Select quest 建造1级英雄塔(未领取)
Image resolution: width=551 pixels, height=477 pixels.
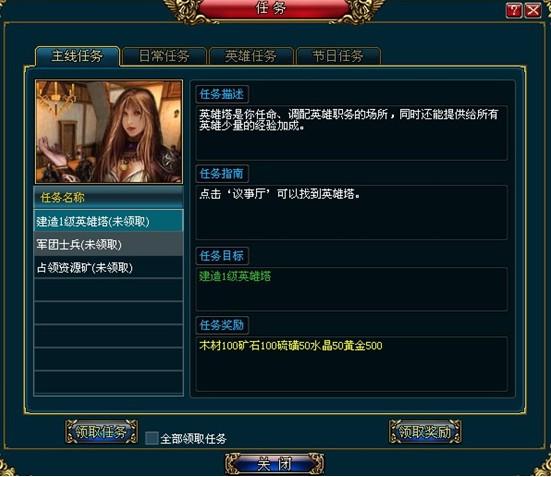click(x=109, y=221)
